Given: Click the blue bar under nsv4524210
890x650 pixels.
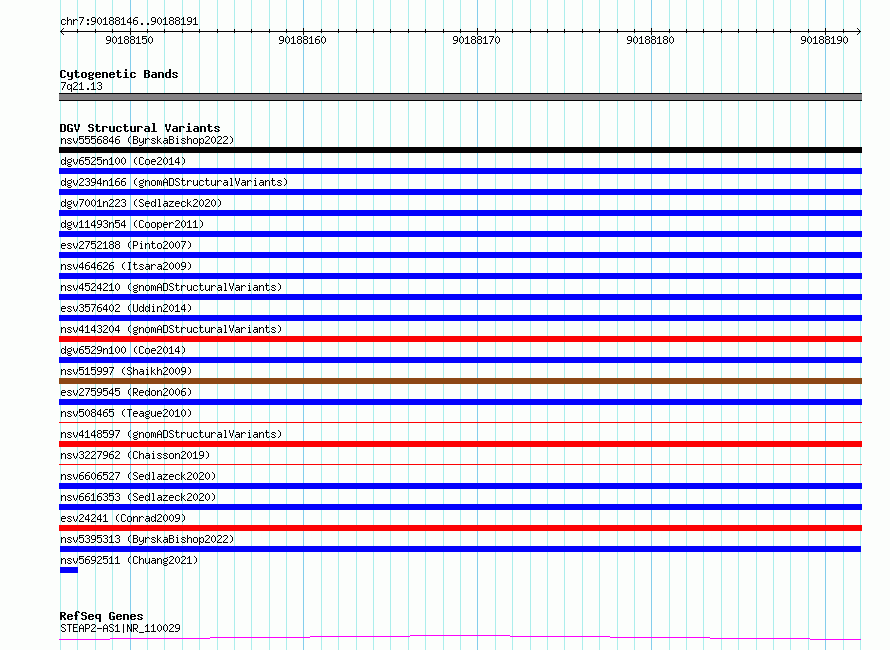Looking at the screenshot, I should (460, 297).
